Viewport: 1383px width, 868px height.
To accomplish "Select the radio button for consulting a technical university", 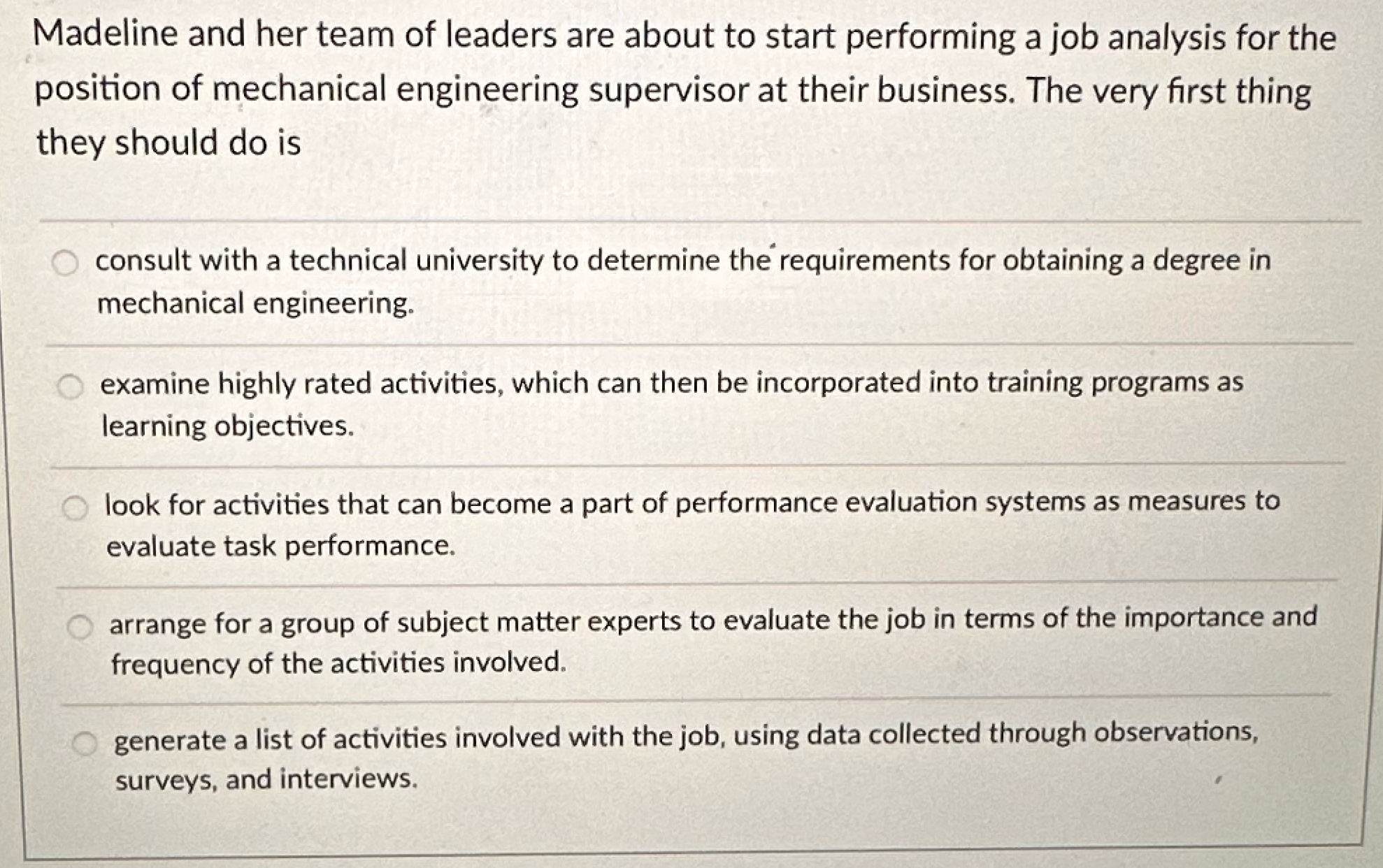I will pyautogui.click(x=65, y=263).
